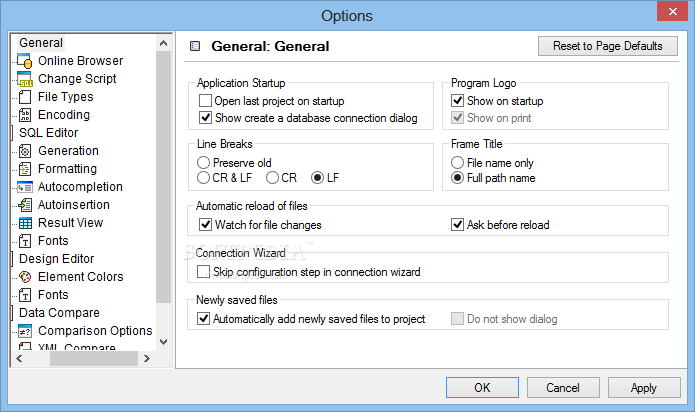Open the Change Script options page
695x412 pixels.
[77, 79]
